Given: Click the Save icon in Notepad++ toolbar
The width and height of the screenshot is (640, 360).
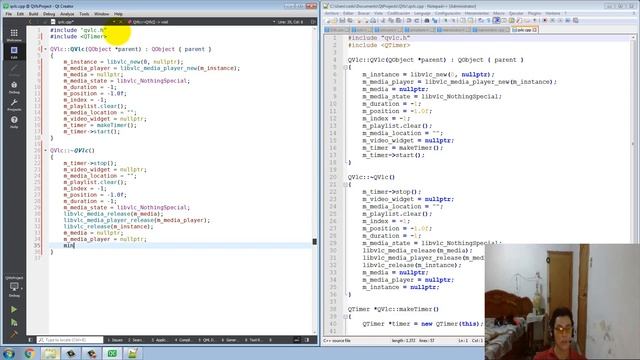Looking at the screenshot, I should [x=342, y=20].
